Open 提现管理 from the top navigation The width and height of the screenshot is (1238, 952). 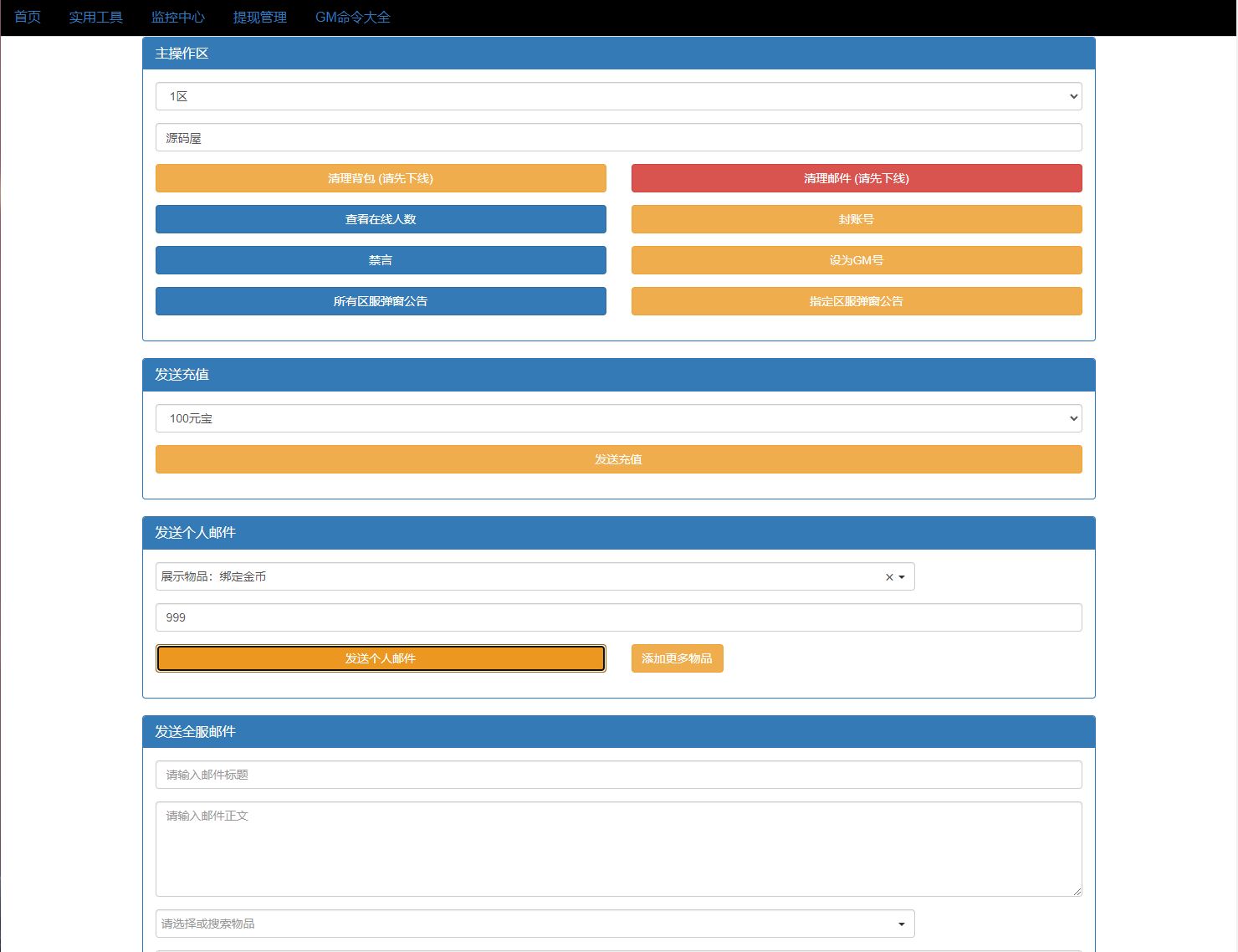tap(260, 18)
